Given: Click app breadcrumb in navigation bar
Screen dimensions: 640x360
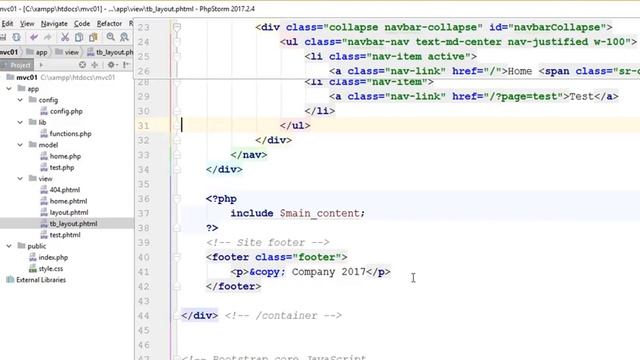Looking at the screenshot, I should (x=37, y=52).
